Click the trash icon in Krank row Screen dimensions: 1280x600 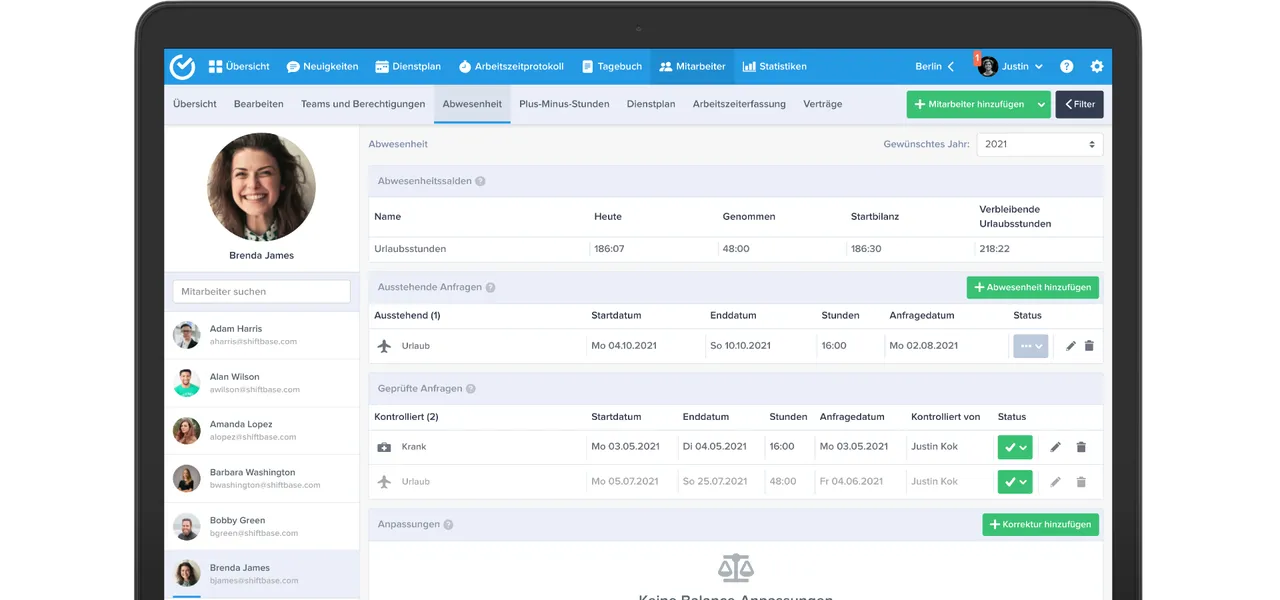[x=1081, y=447]
